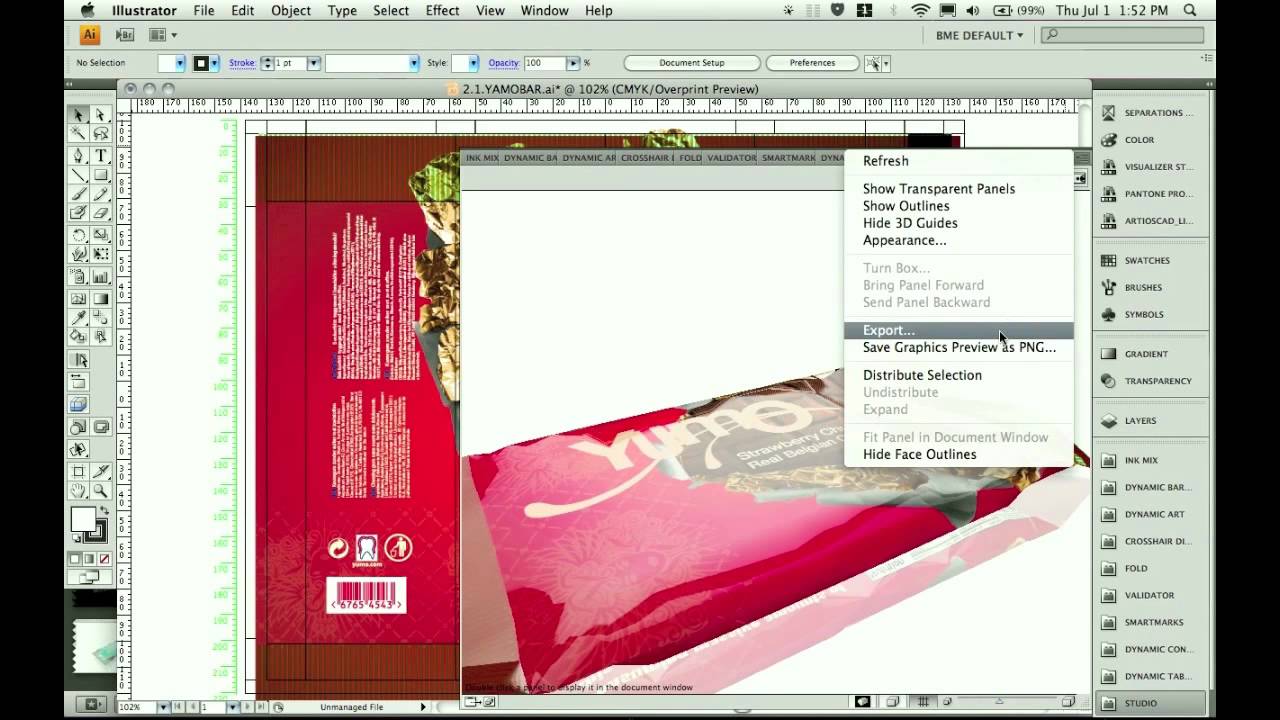The height and width of the screenshot is (720, 1280).
Task: Open the Separations panel icon
Action: tap(1108, 113)
